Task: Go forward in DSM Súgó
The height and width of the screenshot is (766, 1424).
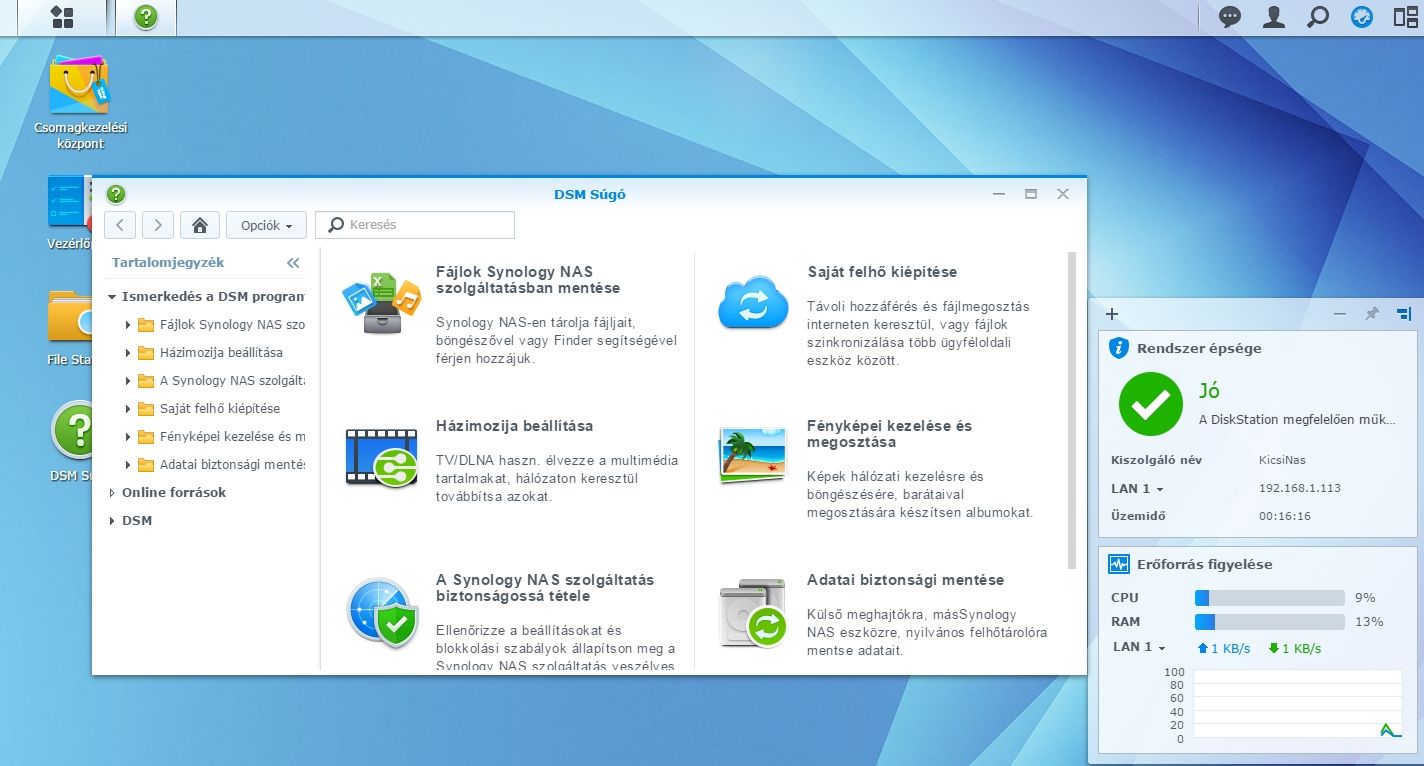Action: pyautogui.click(x=158, y=225)
